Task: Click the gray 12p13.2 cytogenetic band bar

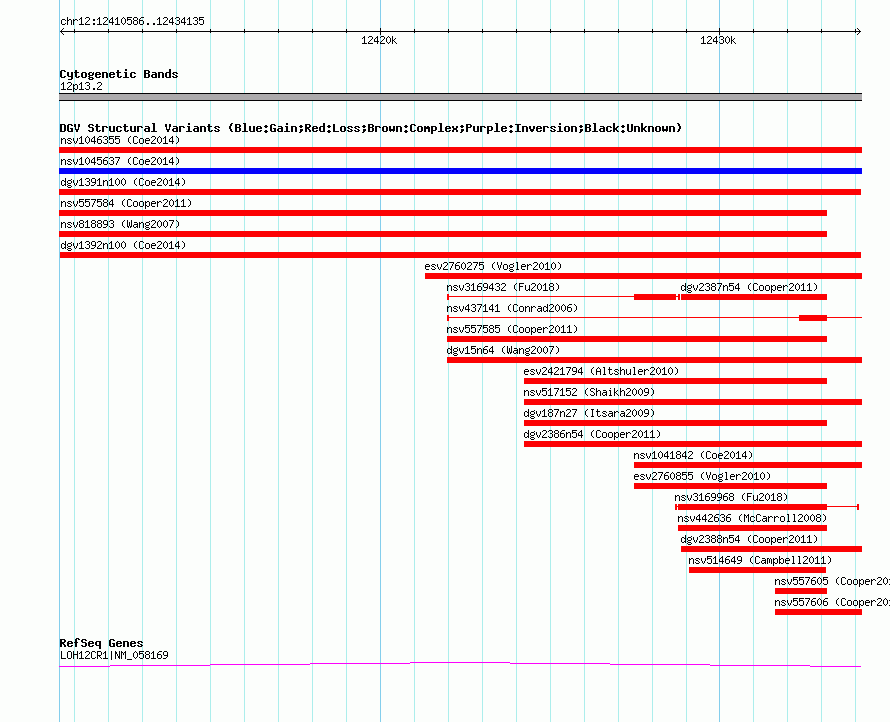Action: (x=460, y=97)
